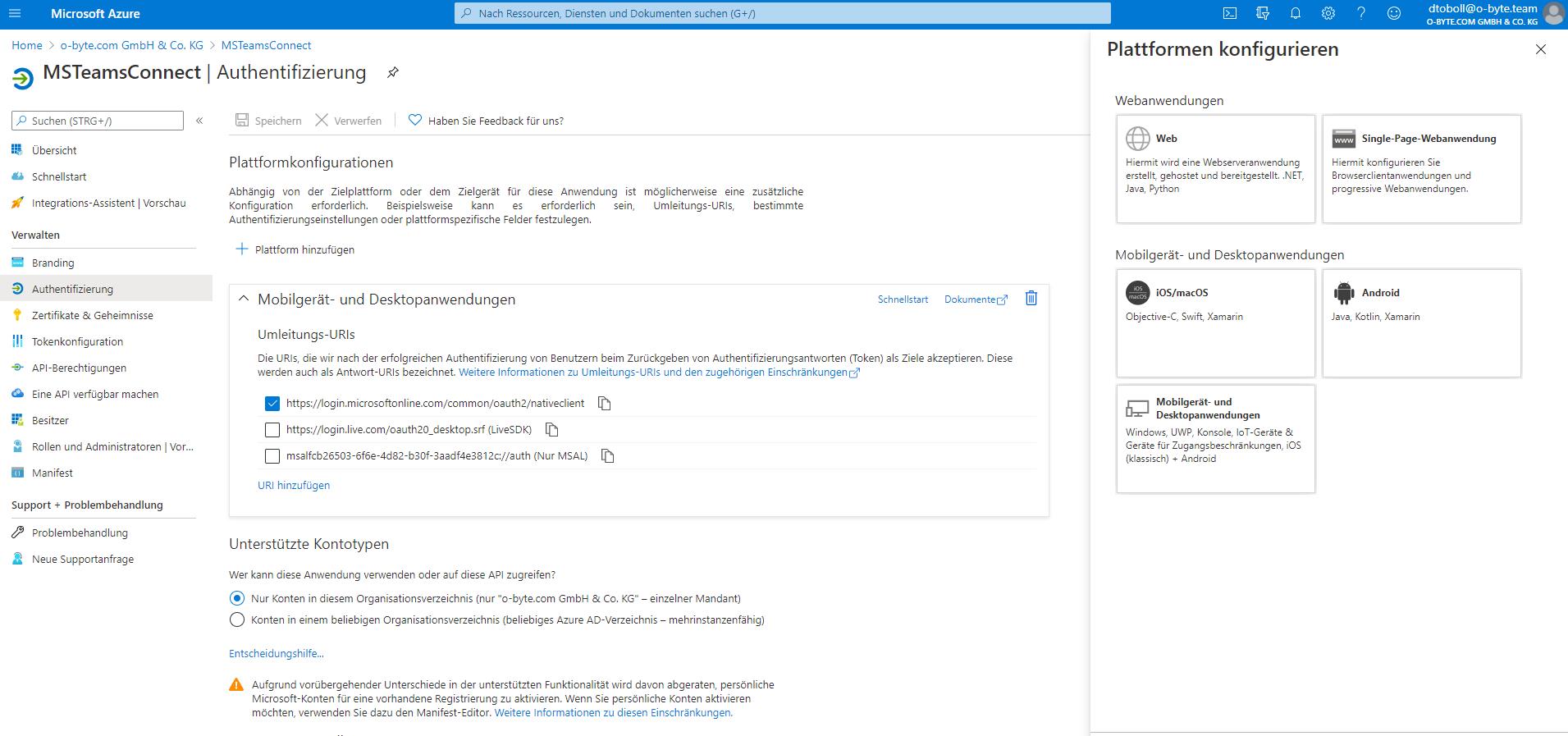Screen dimensions: 1568x736
Task: Copy the msal auth redirect URI
Action: [x=608, y=456]
